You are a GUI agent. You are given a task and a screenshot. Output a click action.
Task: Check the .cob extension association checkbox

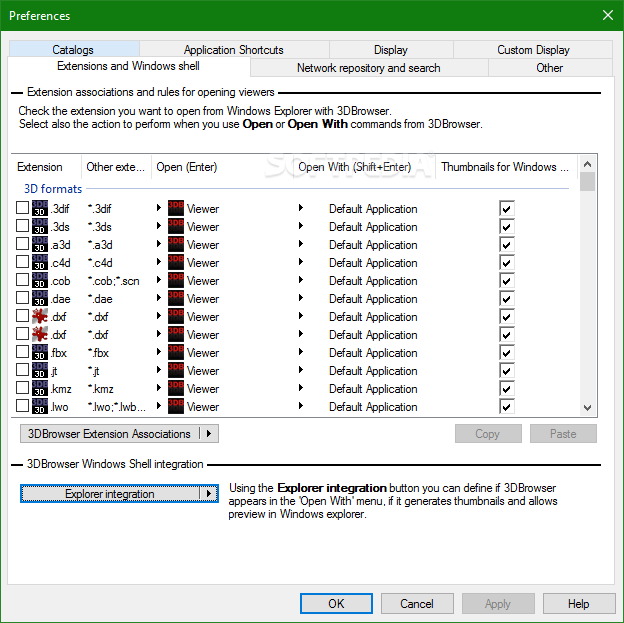pyautogui.click(x=22, y=279)
